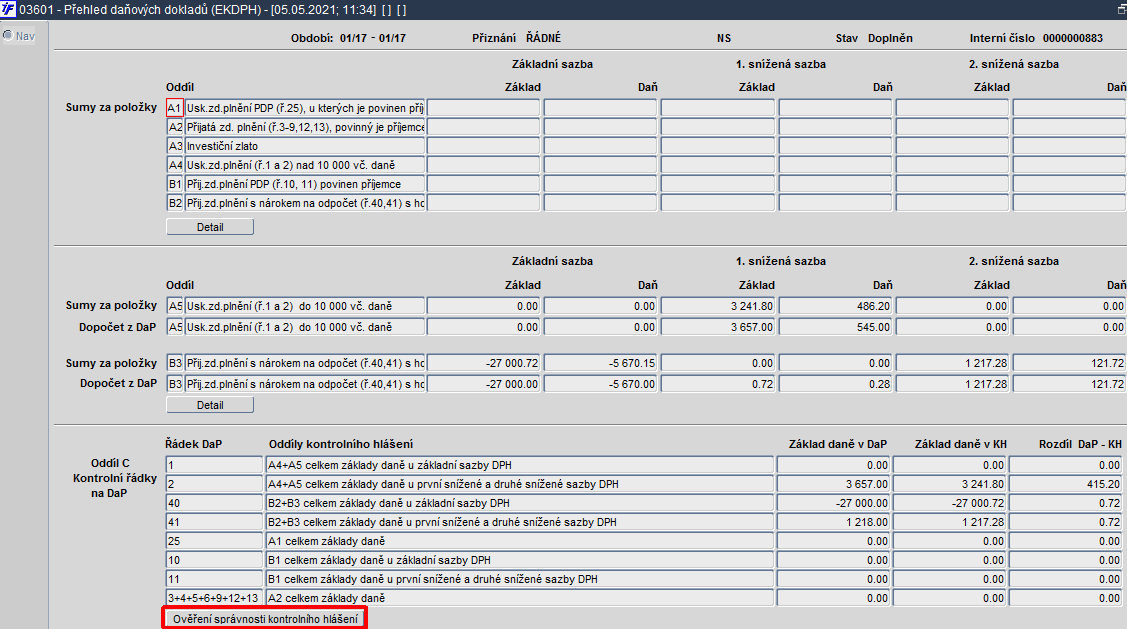Click Přiznání value ŘÁDNÉ
The width and height of the screenshot is (1127, 629).
point(543,38)
